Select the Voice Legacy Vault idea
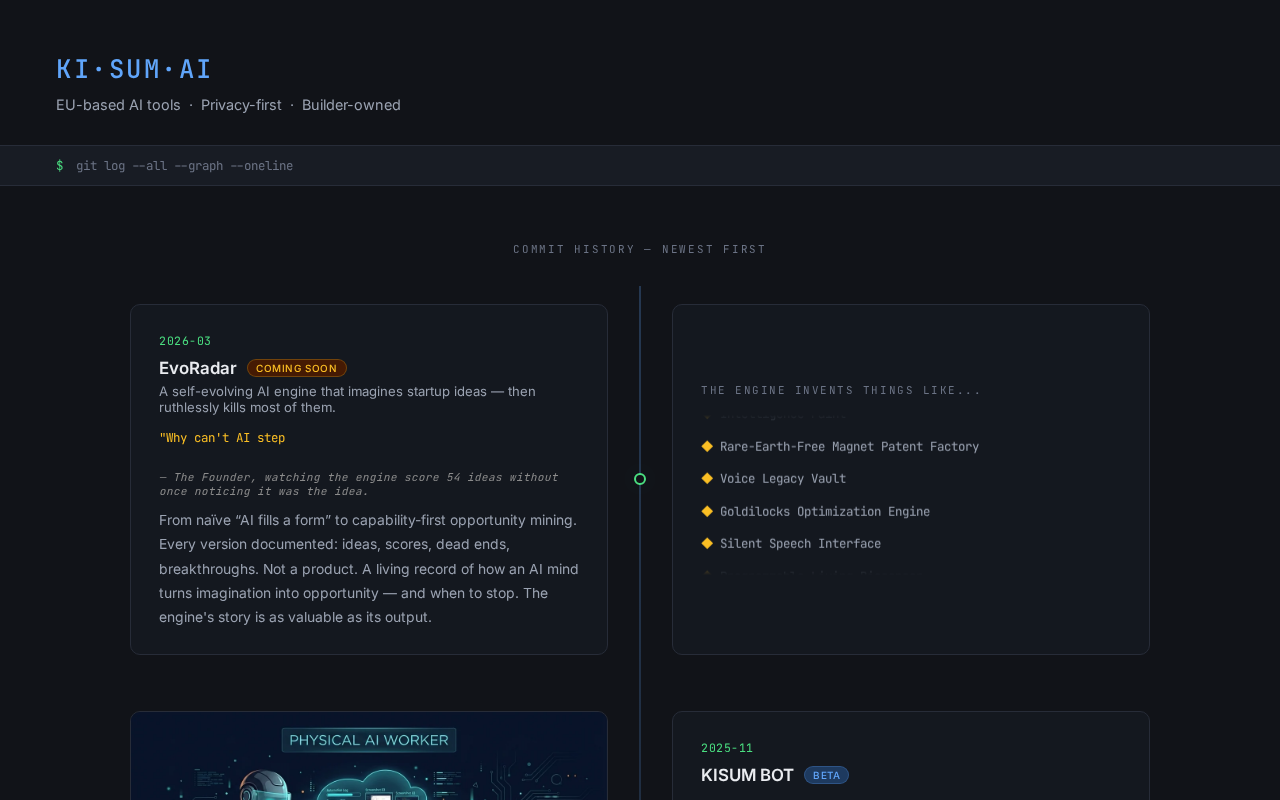The image size is (1280, 800). coord(783,479)
